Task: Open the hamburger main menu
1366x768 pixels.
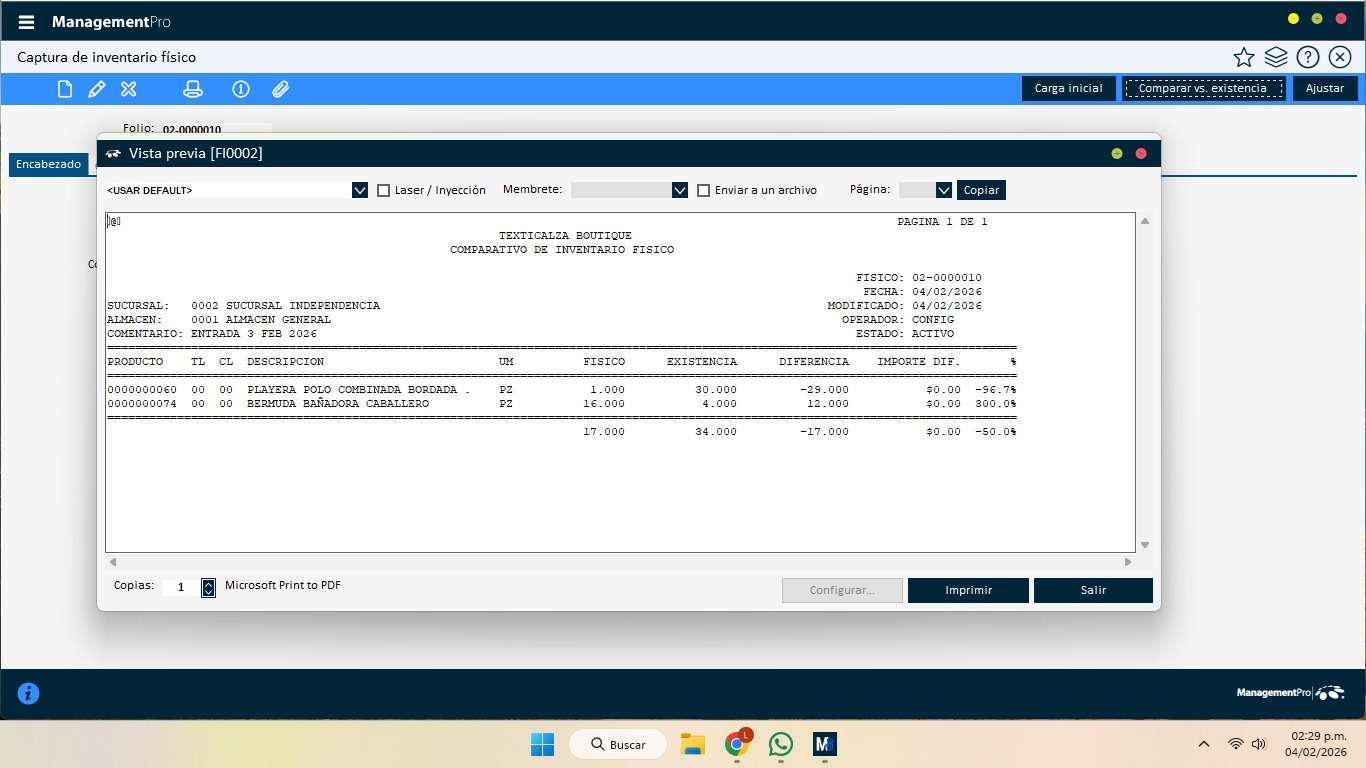Action: point(26,22)
